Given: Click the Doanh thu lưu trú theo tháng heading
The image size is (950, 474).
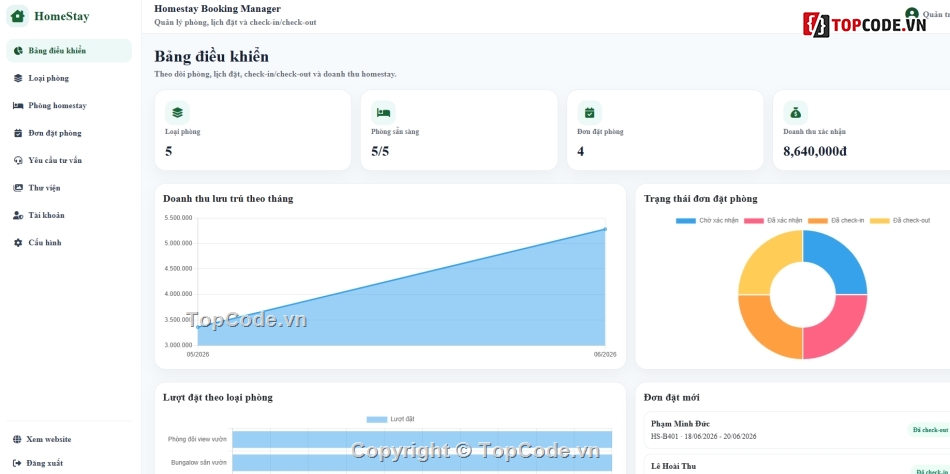Looking at the screenshot, I should [x=228, y=199].
